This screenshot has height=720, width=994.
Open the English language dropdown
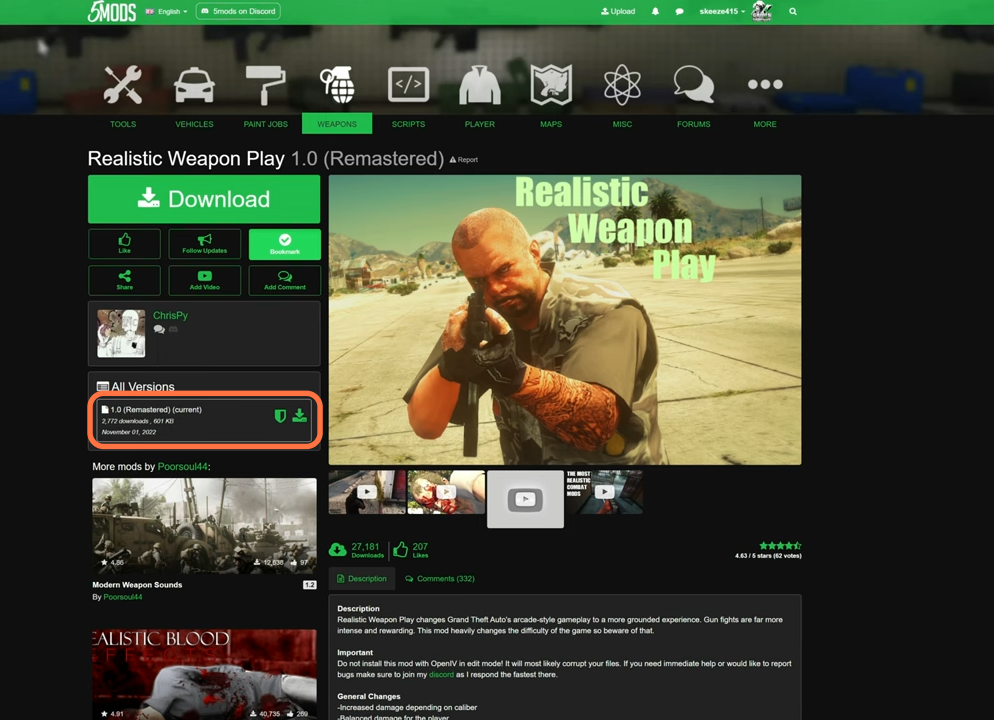[167, 11]
